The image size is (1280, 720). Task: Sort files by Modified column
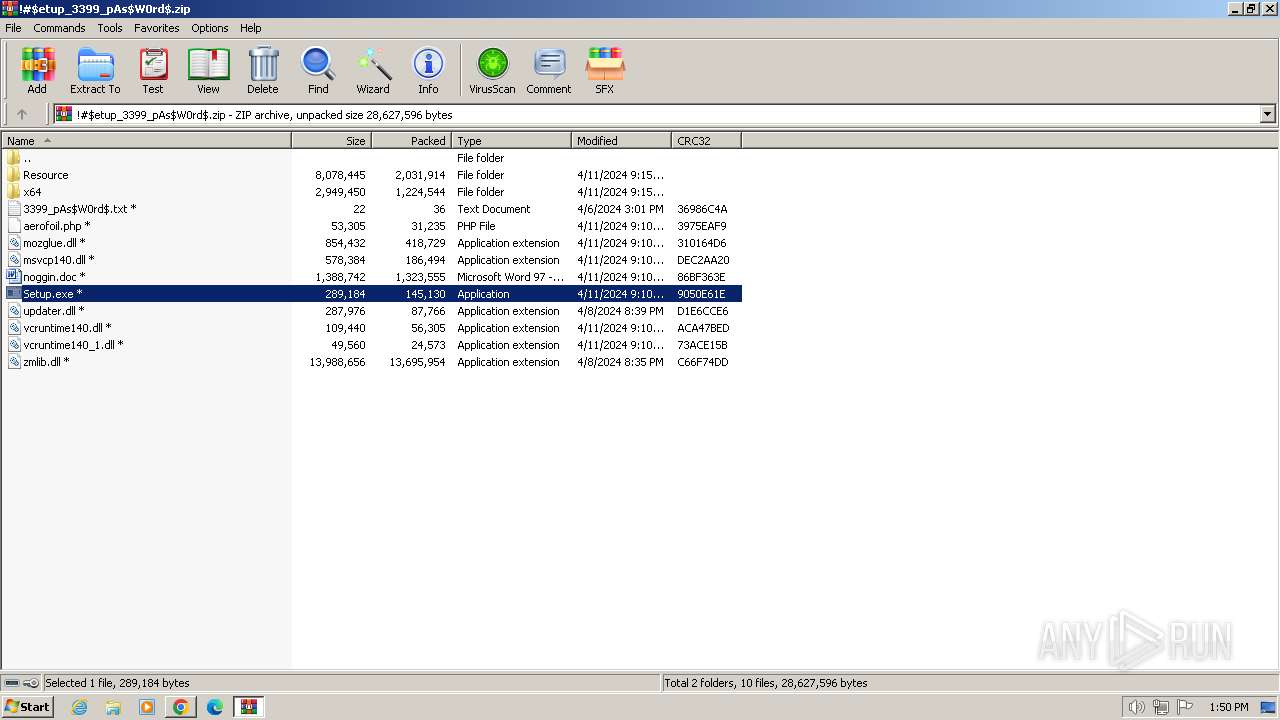pyautogui.click(x=621, y=141)
